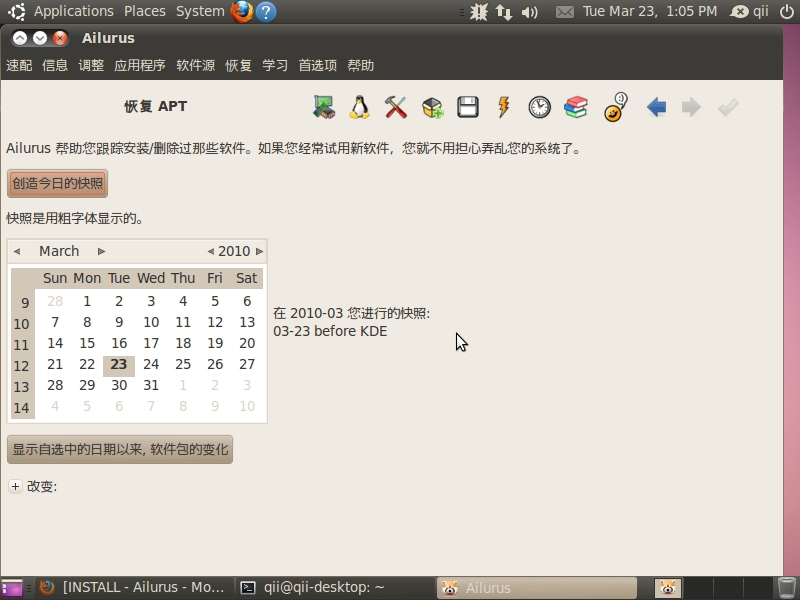The width and height of the screenshot is (800, 600).
Task: Click the package box with plus icon
Action: tap(432, 107)
